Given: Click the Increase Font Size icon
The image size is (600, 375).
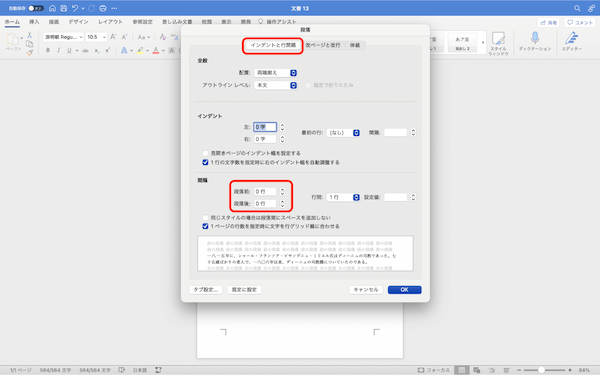Looking at the screenshot, I should coord(113,37).
